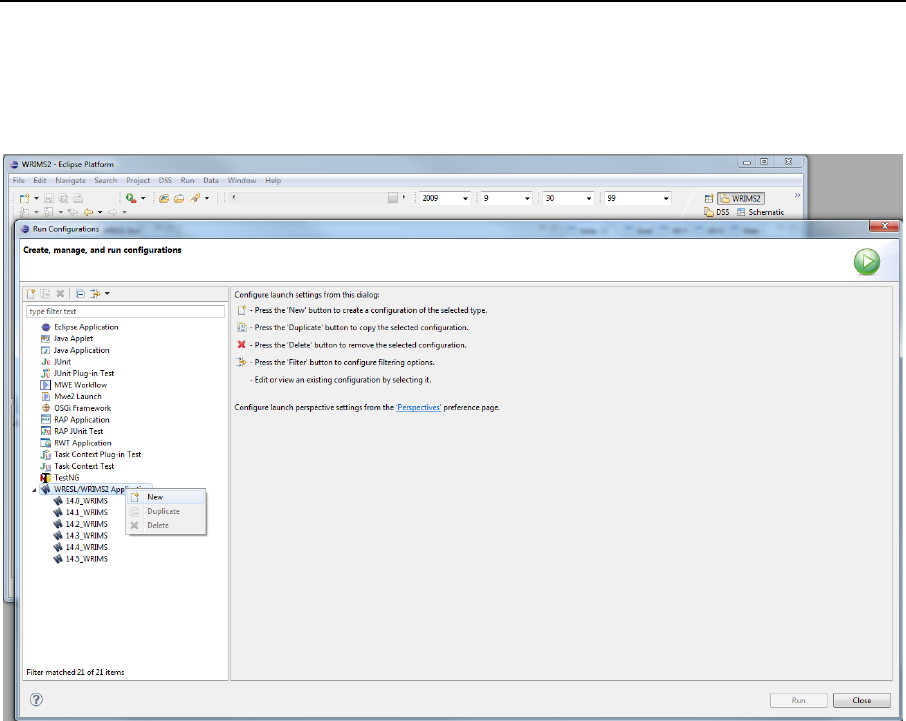This screenshot has height=721, width=906.
Task: Click the type filter text field
Action: (x=125, y=311)
